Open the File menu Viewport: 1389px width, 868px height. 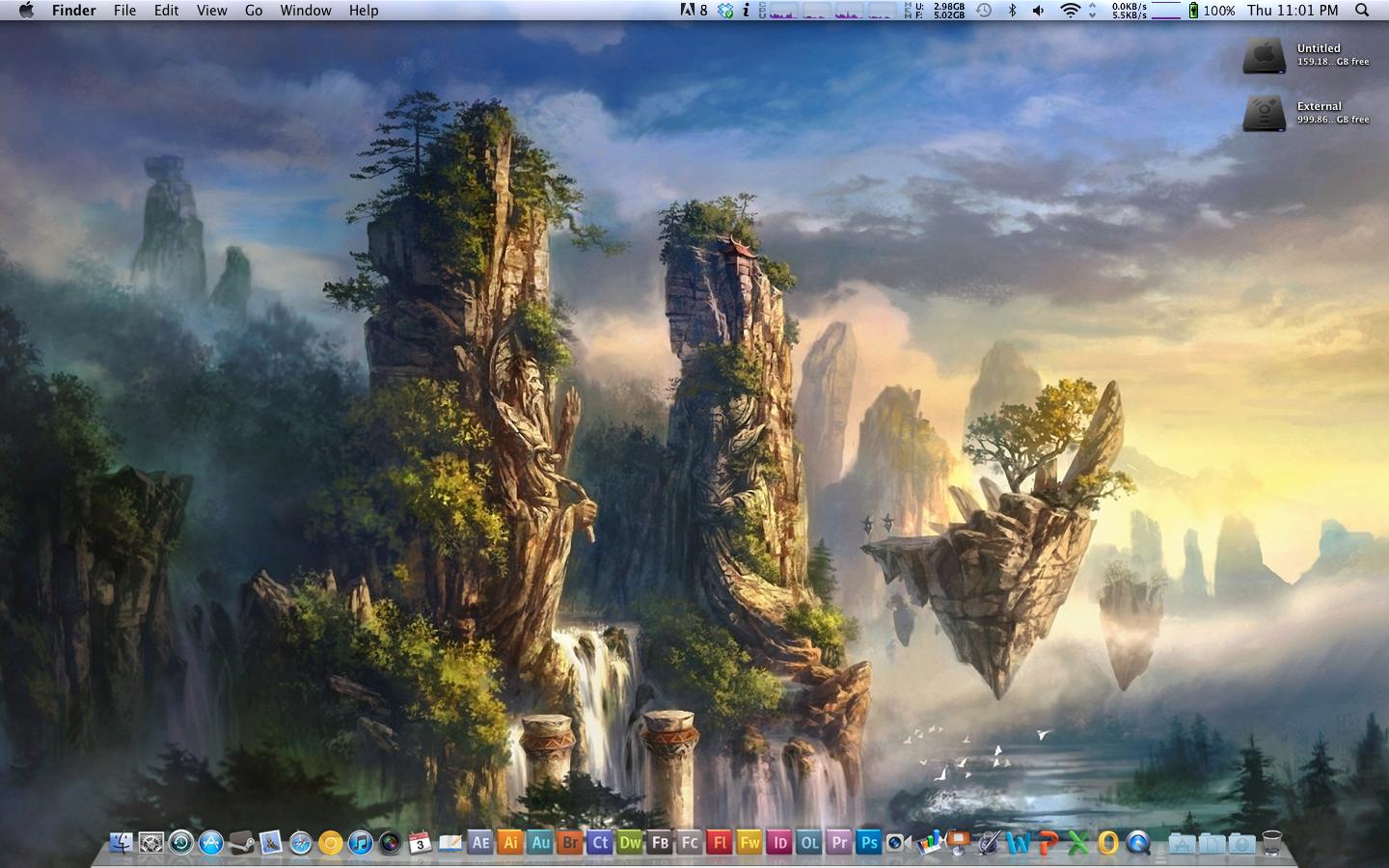point(124,11)
